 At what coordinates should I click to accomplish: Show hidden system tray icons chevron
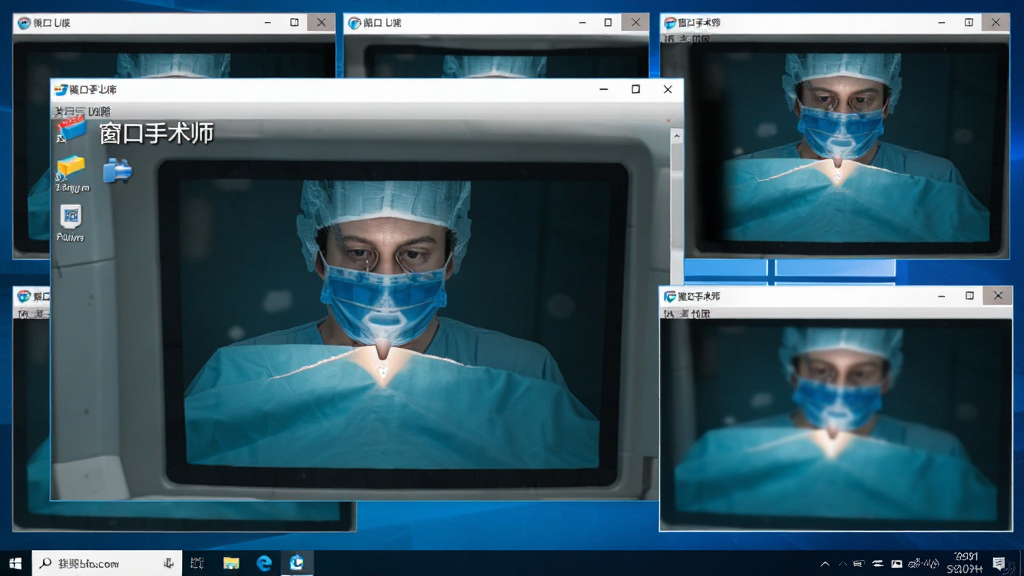(x=825, y=564)
